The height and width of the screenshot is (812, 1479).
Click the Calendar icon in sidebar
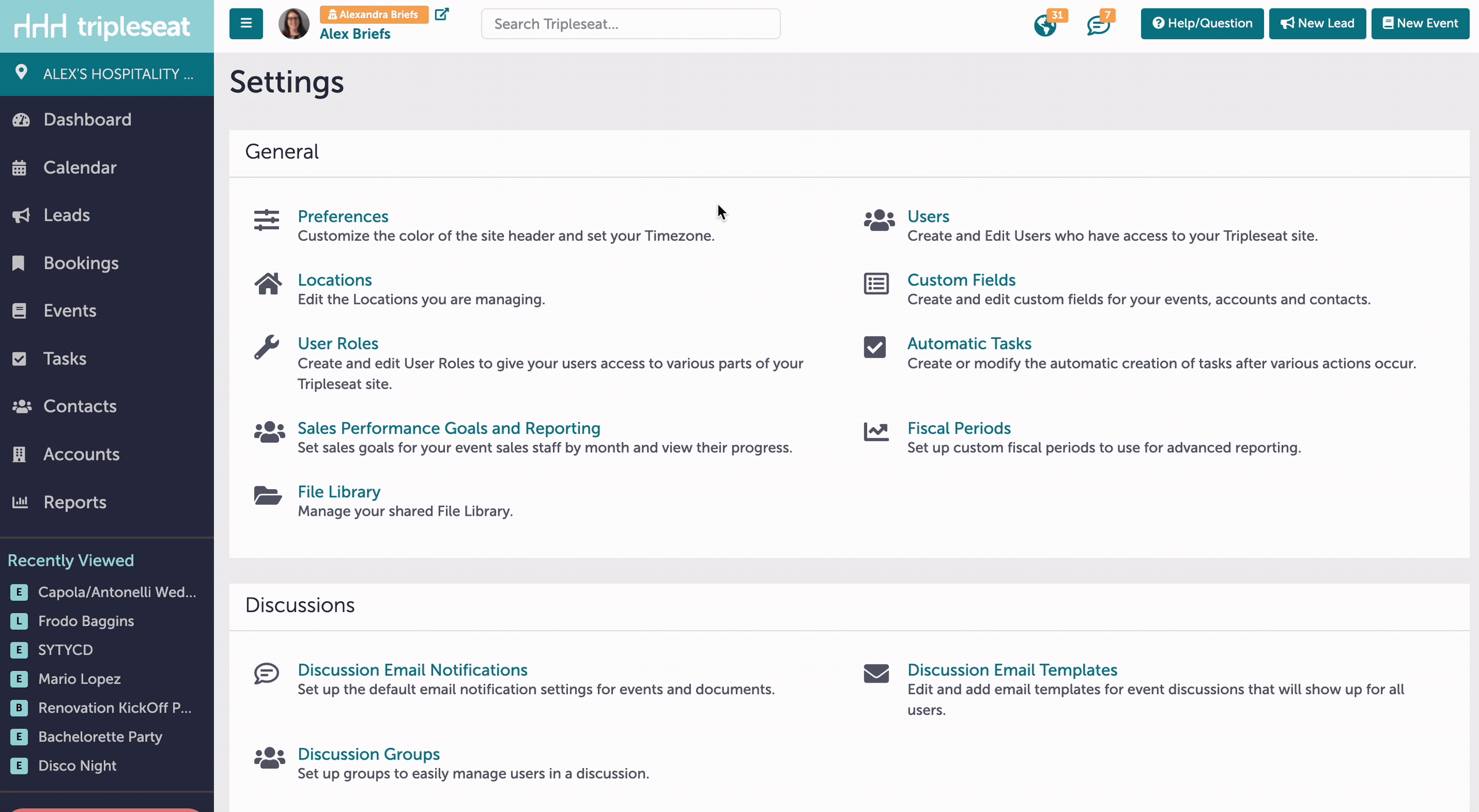pyautogui.click(x=20, y=167)
